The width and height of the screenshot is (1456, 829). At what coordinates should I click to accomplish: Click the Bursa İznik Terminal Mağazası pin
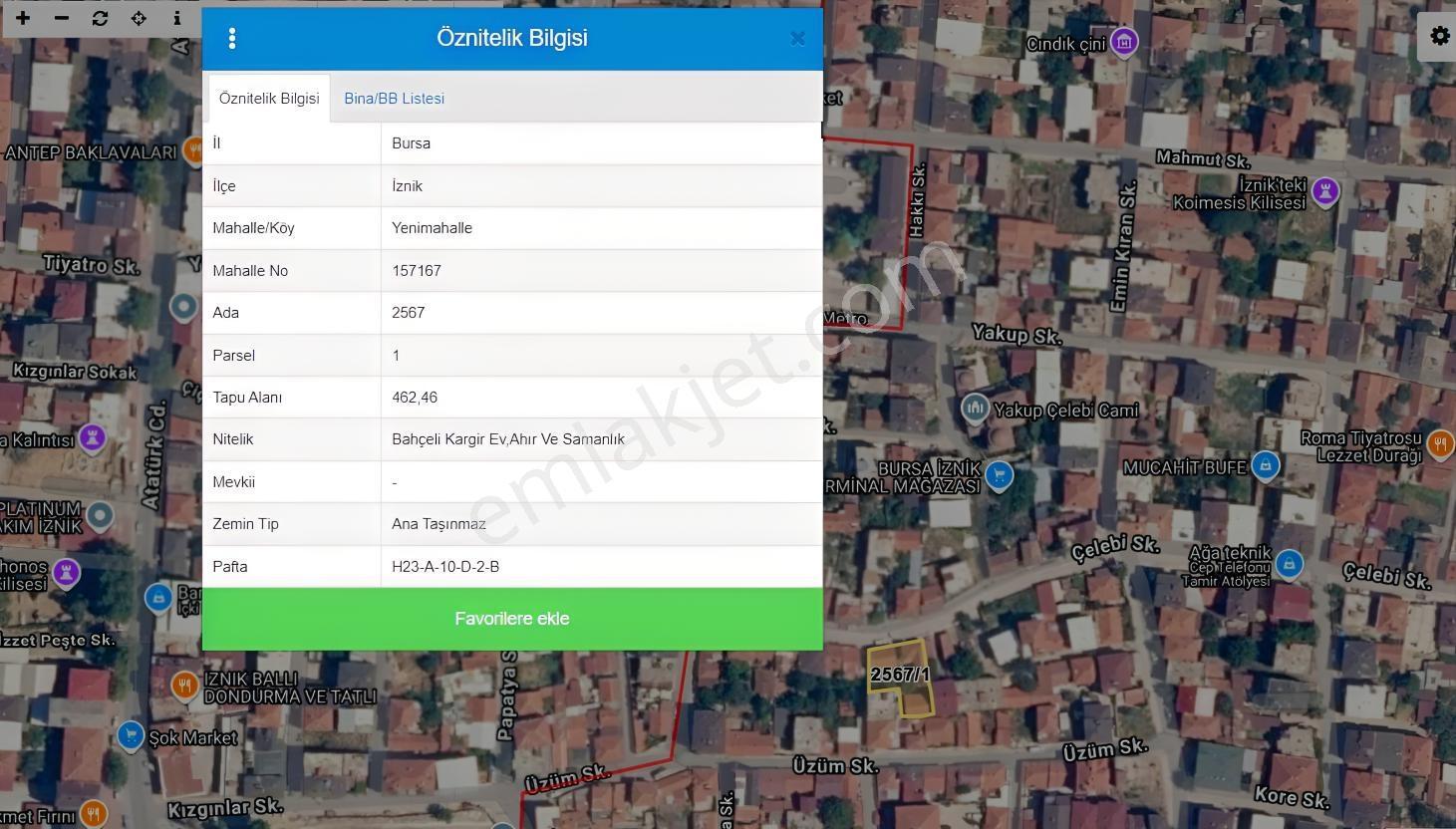pyautogui.click(x=999, y=476)
